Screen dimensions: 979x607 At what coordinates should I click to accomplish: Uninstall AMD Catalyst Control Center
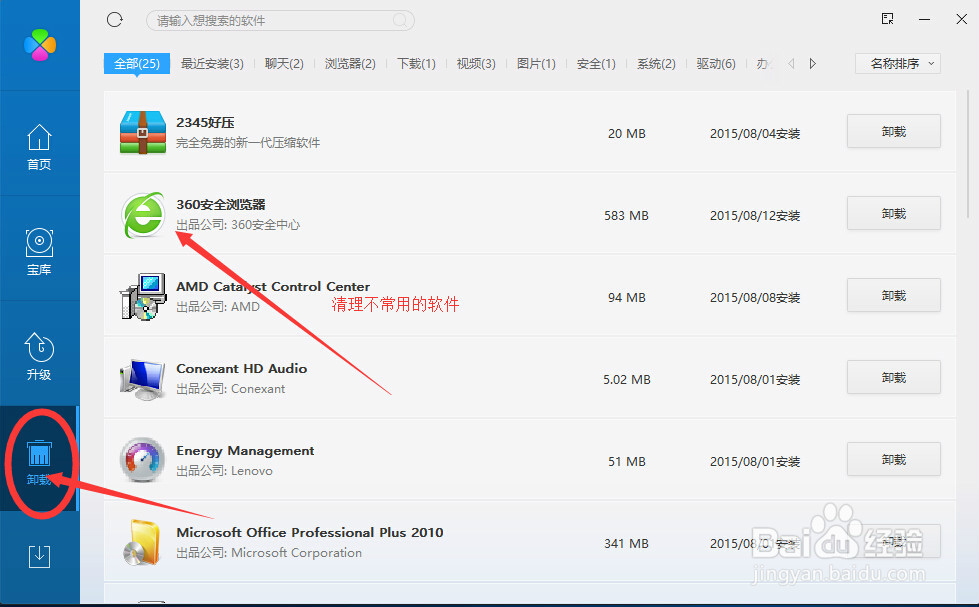point(893,295)
